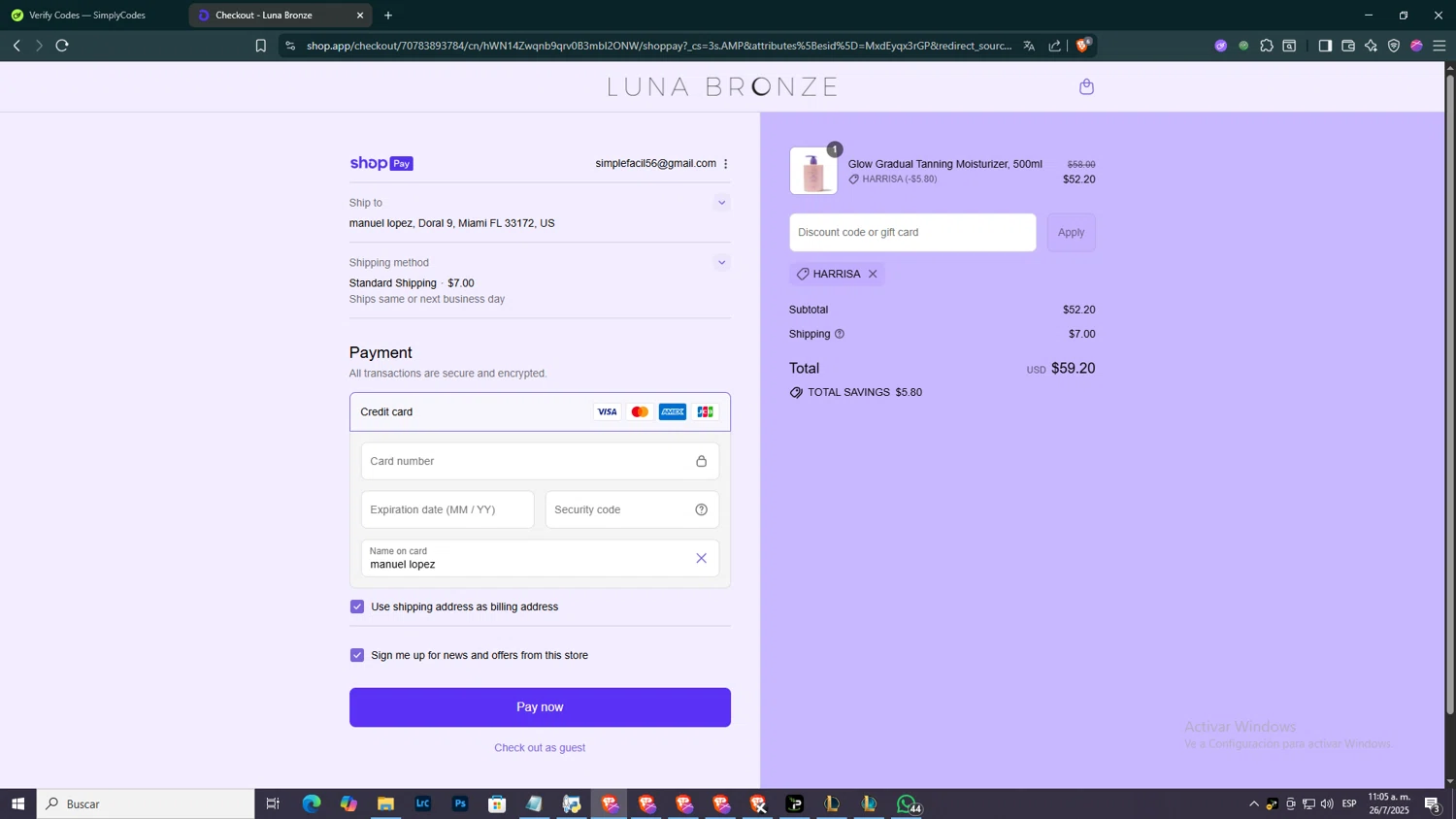Click the Luna Bronze logo
The width and height of the screenshot is (1456, 819).
click(723, 87)
